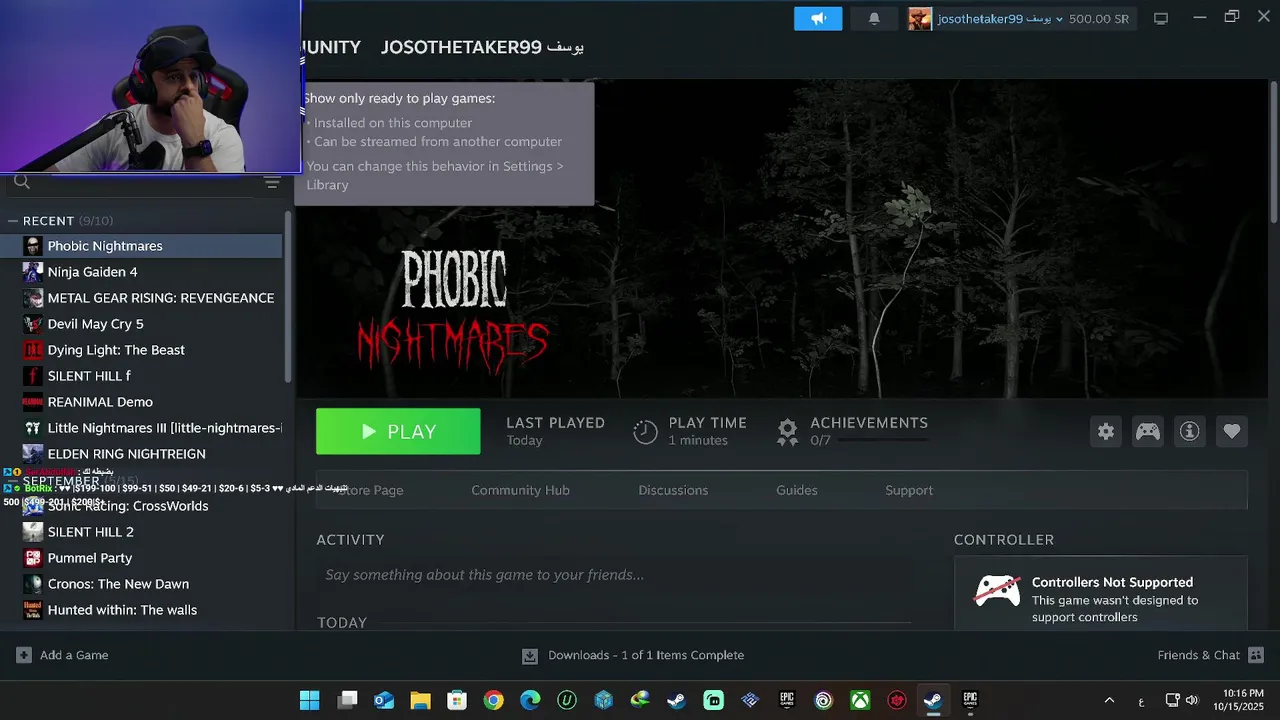Select ELDEN RING NIGHTREIGN in the list
1280x720 pixels.
[141, 454]
